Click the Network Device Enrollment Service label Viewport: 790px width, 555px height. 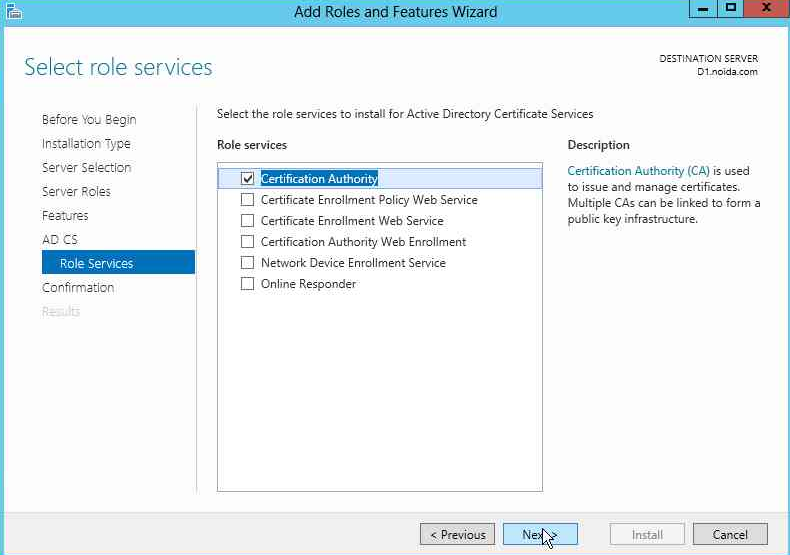[x=353, y=263]
